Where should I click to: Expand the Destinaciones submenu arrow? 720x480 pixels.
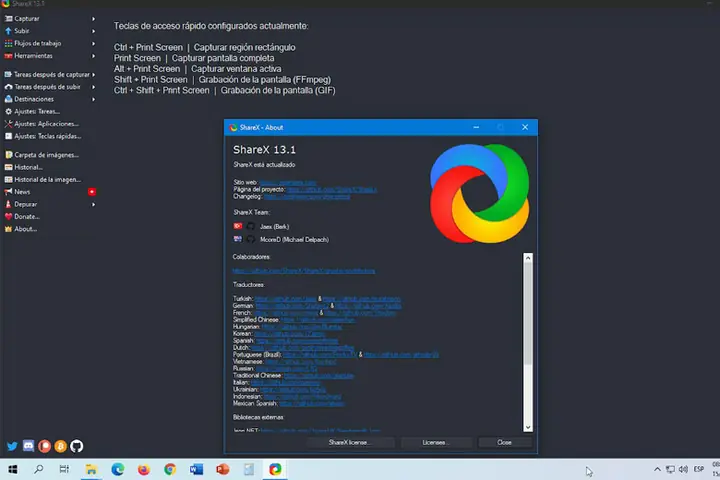(x=94, y=99)
